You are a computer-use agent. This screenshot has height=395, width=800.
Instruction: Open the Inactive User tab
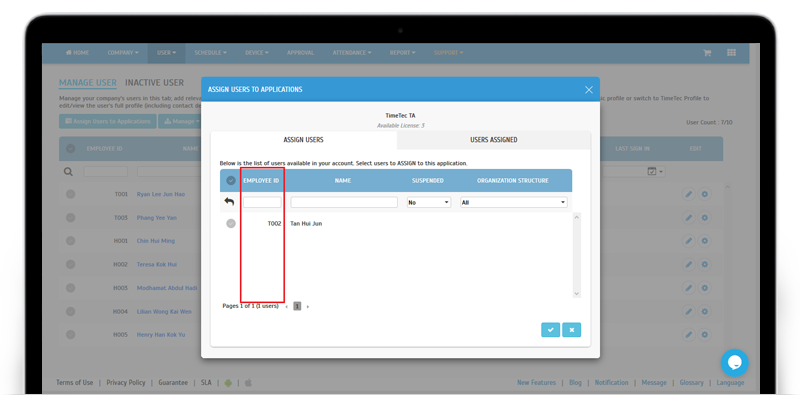tap(155, 83)
